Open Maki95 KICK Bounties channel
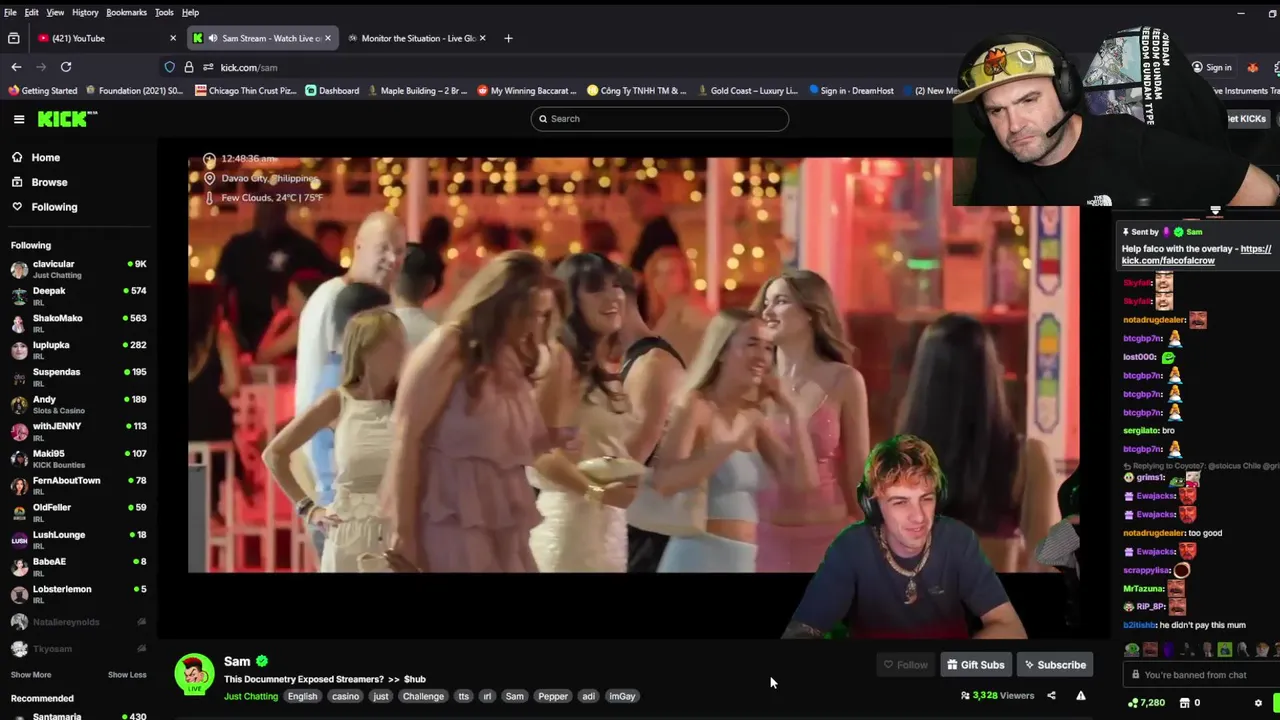Screen dimensions: 1280x720 [x=78, y=458]
